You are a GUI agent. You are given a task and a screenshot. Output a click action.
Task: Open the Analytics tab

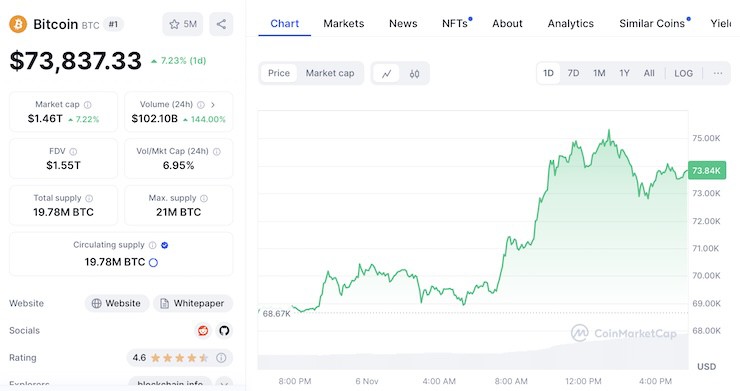click(571, 24)
